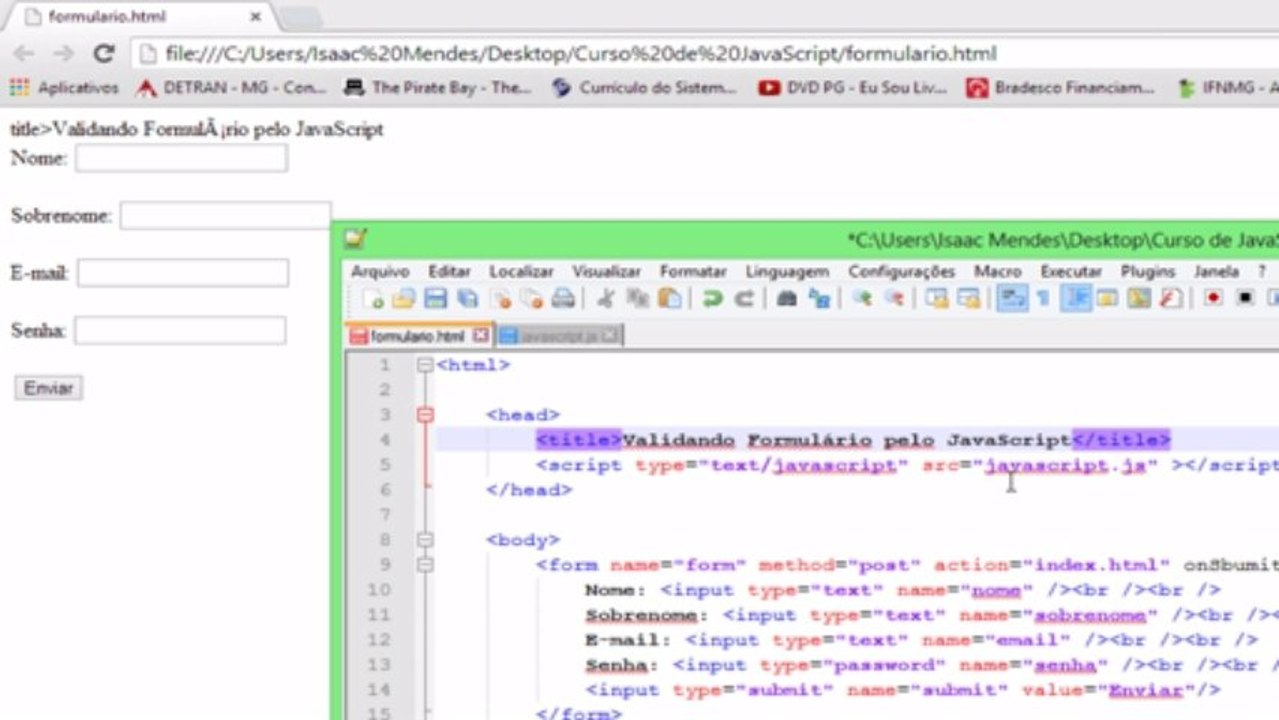
Task: Close the formulario.html editor tab
Action: tap(481, 336)
